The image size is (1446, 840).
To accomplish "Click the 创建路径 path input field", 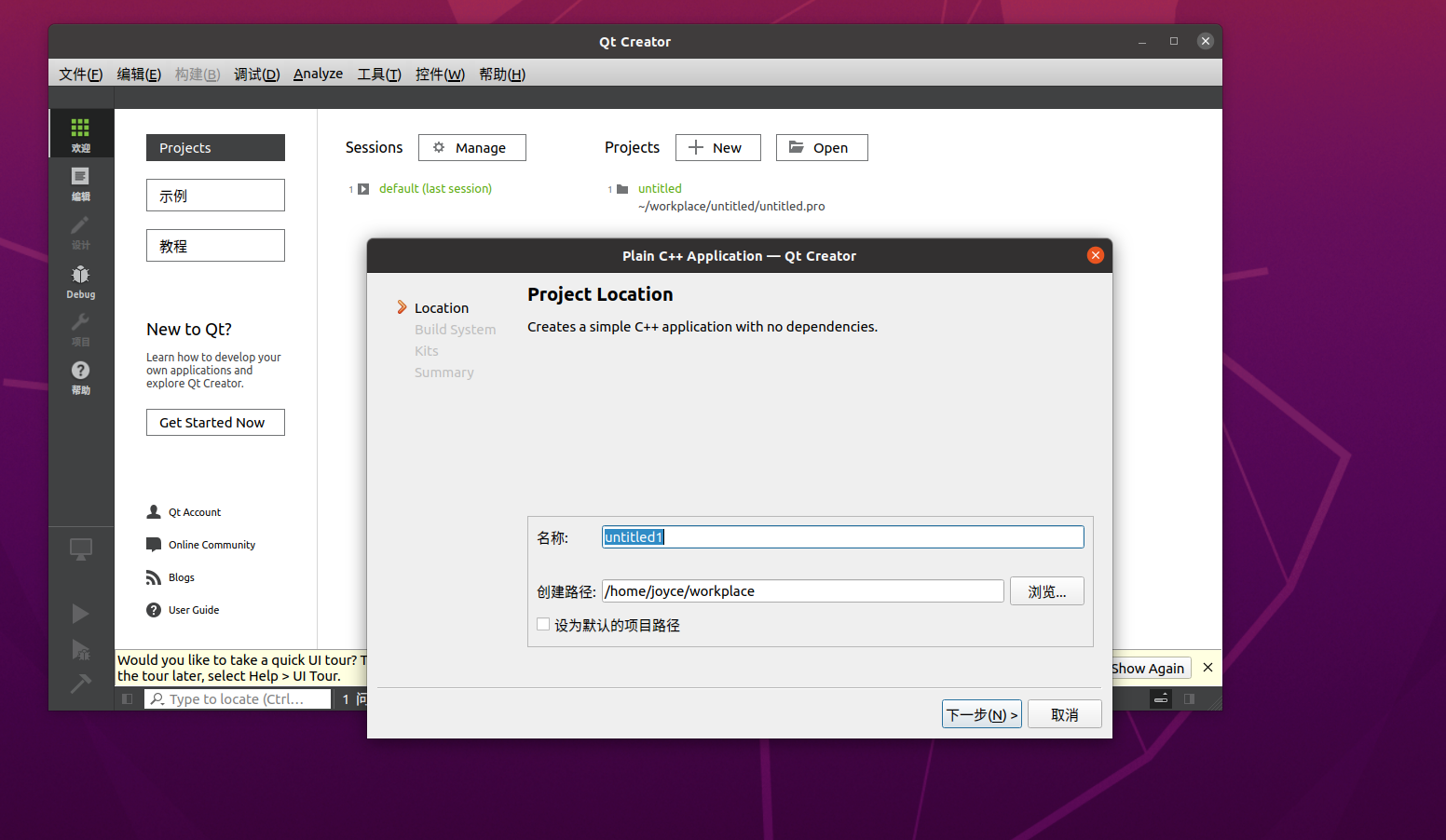I will pyautogui.click(x=803, y=590).
